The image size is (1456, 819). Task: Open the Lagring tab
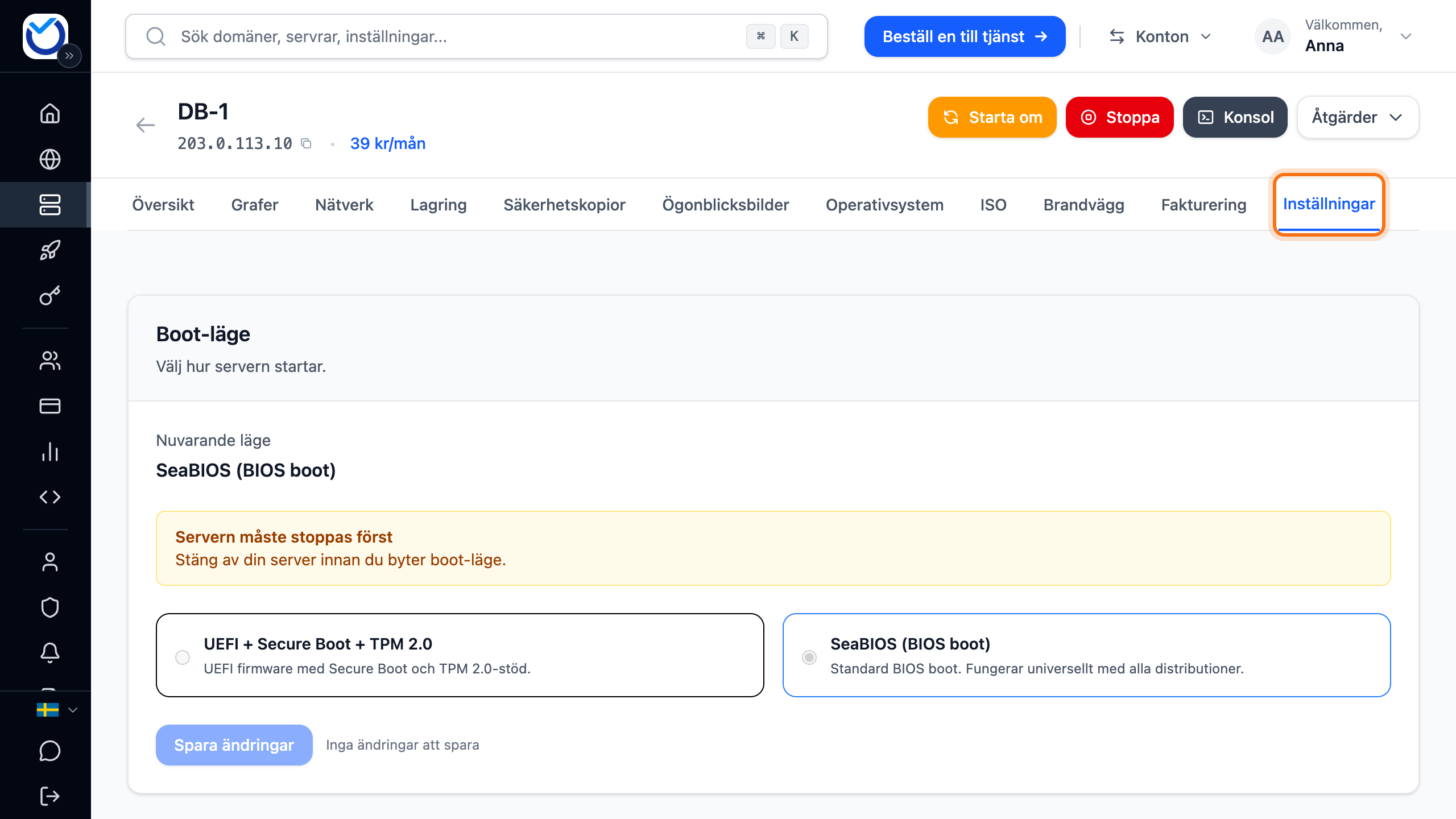(x=439, y=205)
